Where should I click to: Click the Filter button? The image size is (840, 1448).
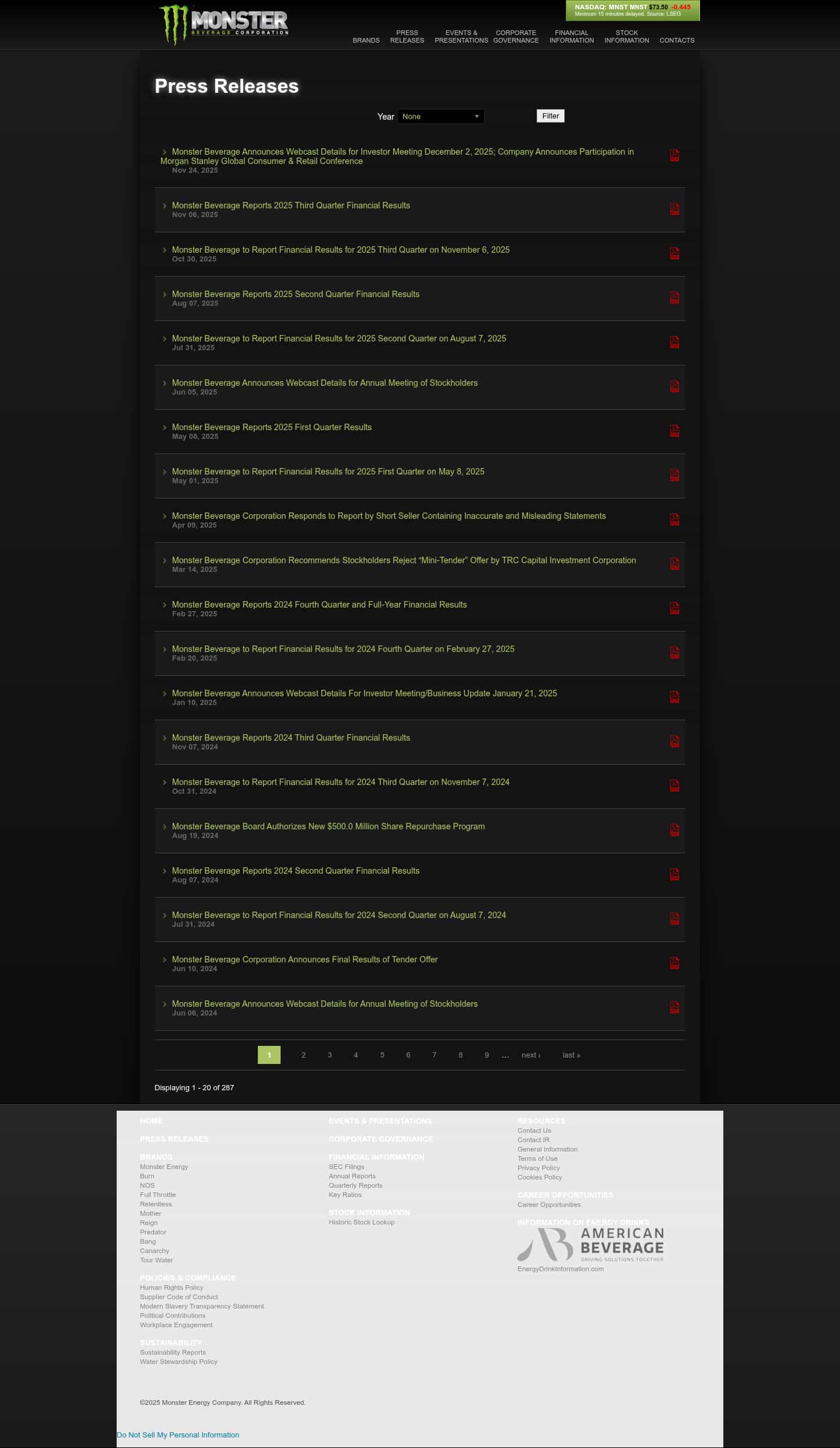pos(550,116)
